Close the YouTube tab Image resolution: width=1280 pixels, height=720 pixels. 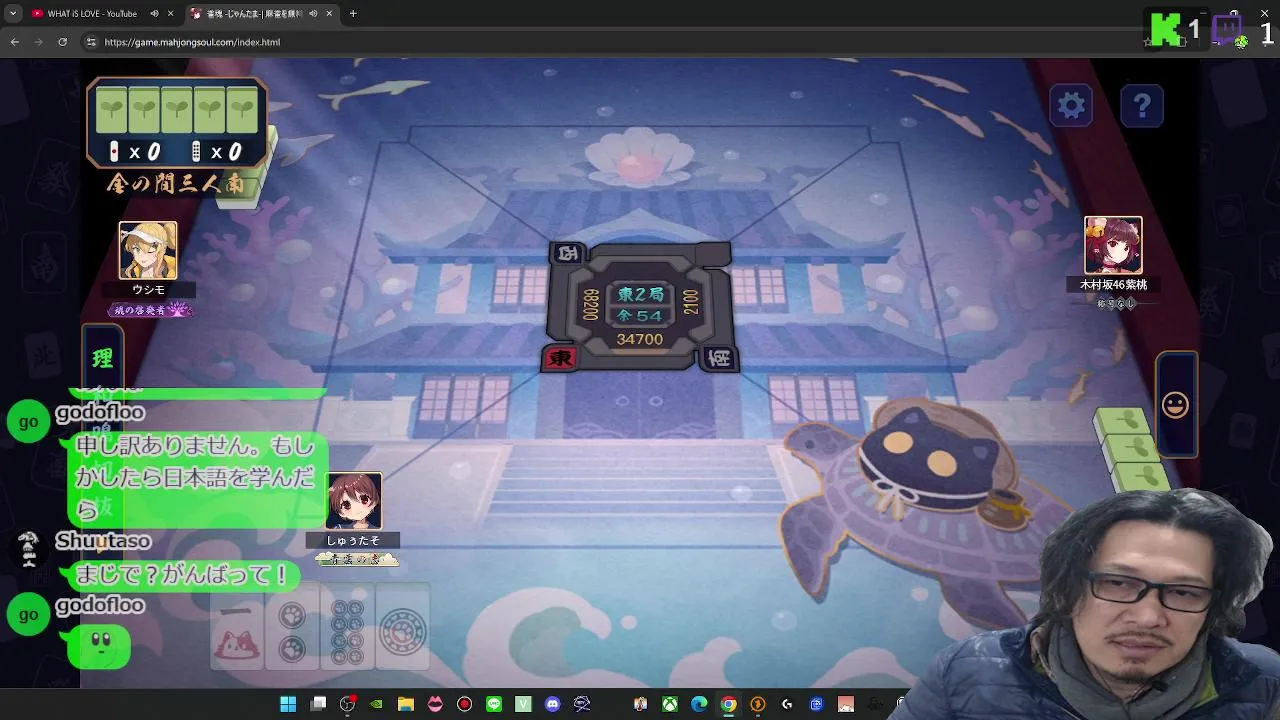click(170, 13)
